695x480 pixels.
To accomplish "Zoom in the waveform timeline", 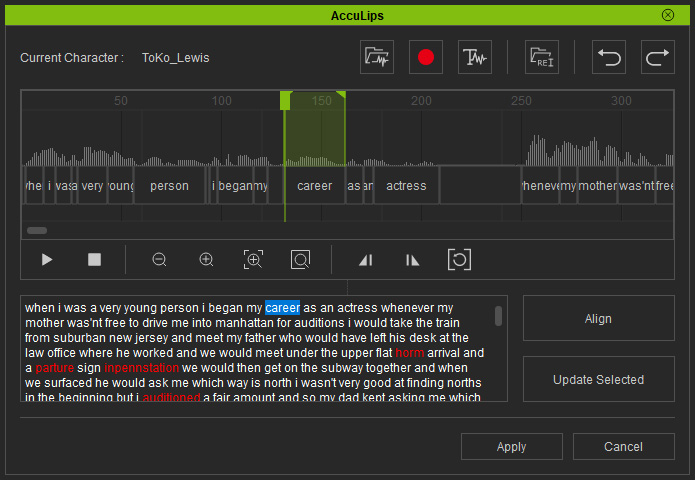I will 206,259.
